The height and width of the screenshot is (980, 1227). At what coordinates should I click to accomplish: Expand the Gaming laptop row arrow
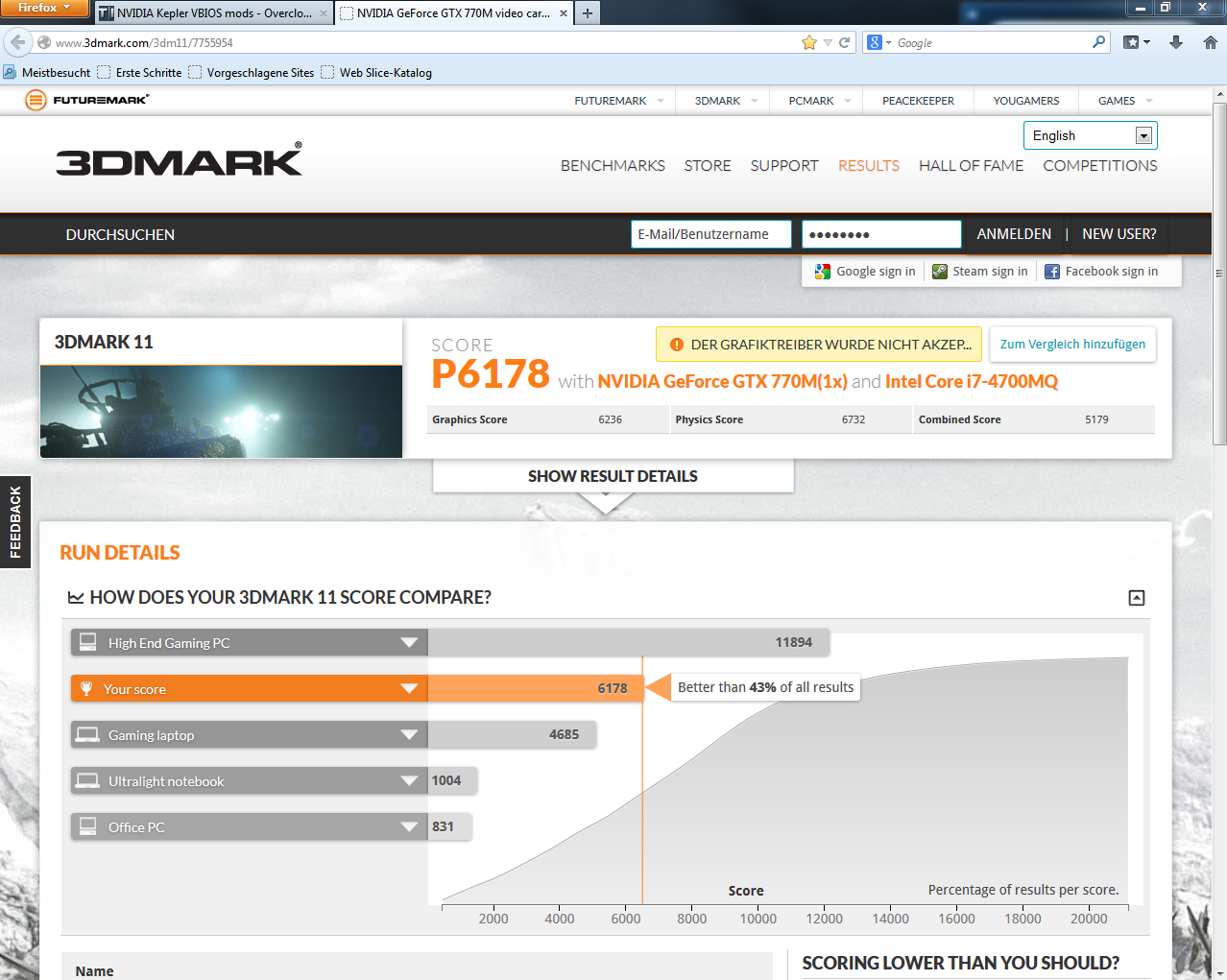coord(409,734)
